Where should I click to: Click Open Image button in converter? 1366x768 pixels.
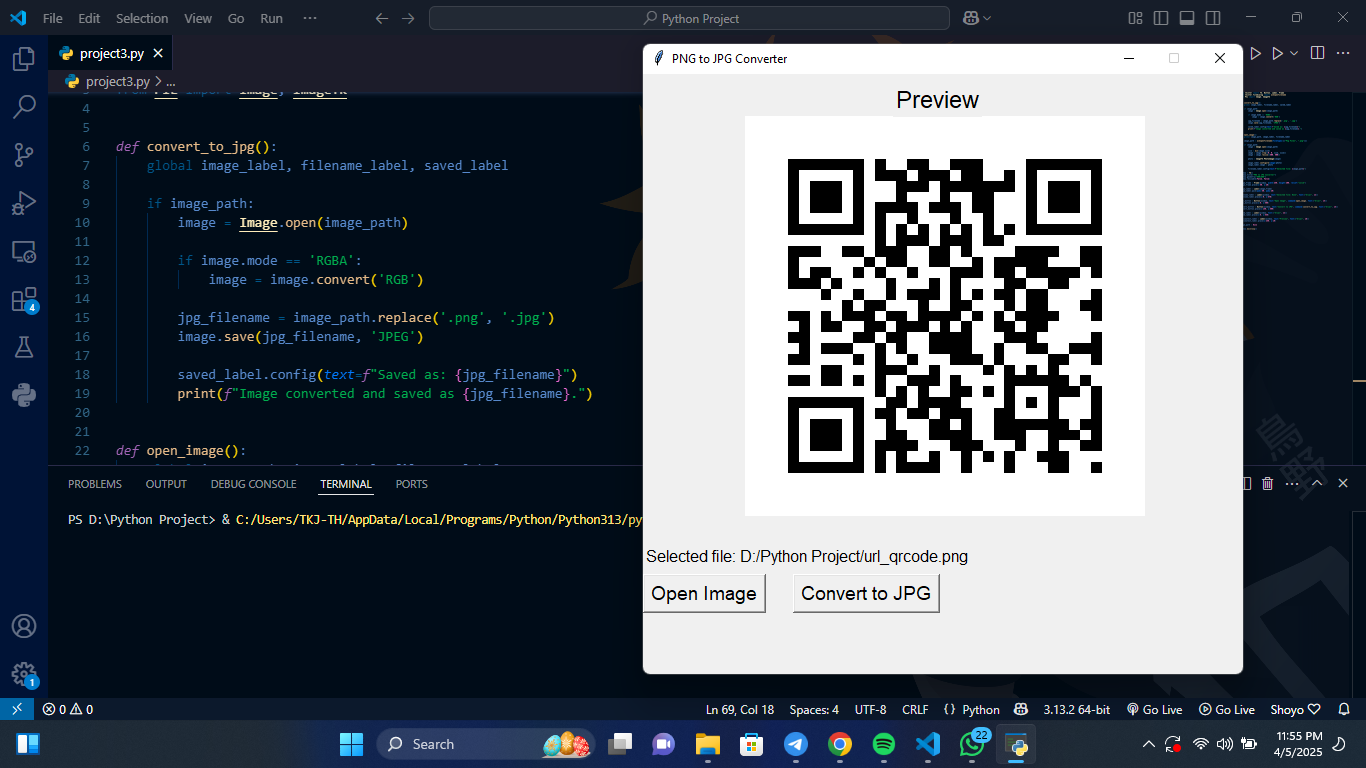pos(704,593)
